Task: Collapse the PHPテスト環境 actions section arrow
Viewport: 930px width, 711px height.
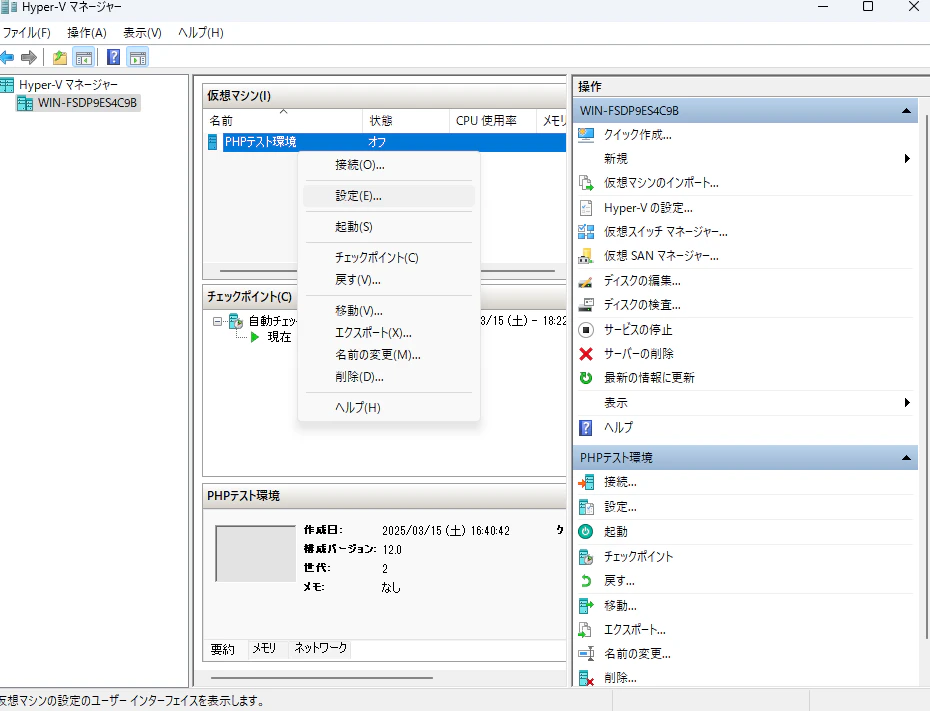Action: 906,458
